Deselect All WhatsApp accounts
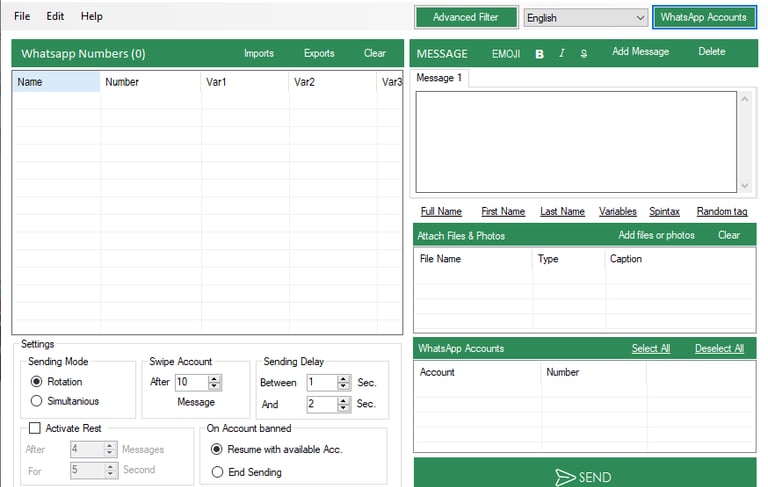Viewport: 768px width, 487px height. tap(719, 348)
